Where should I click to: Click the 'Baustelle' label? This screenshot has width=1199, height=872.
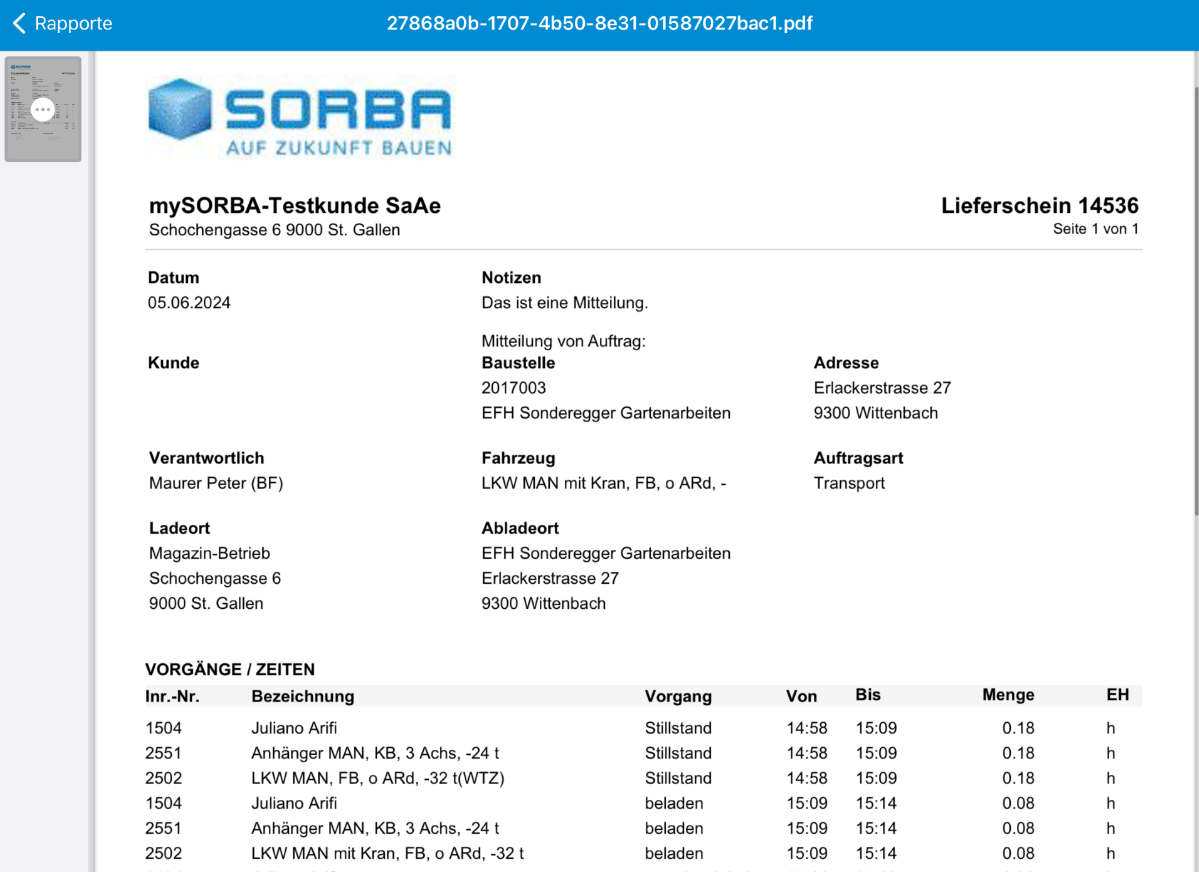coord(518,363)
